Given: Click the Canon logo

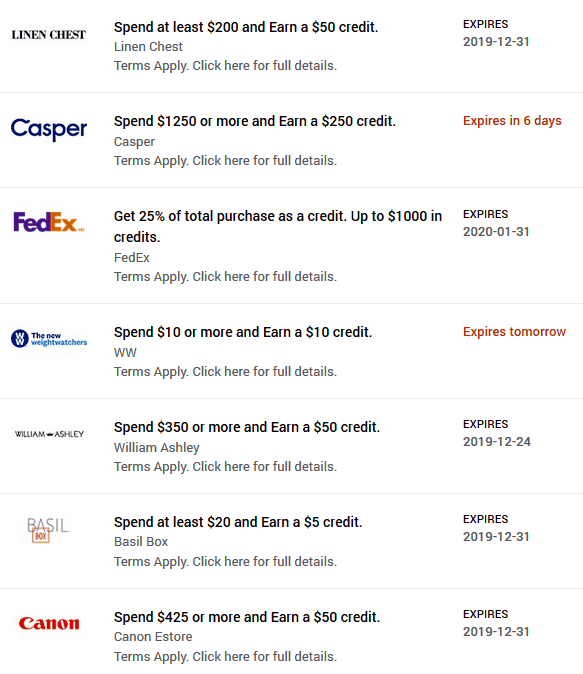Looking at the screenshot, I should tap(49, 623).
